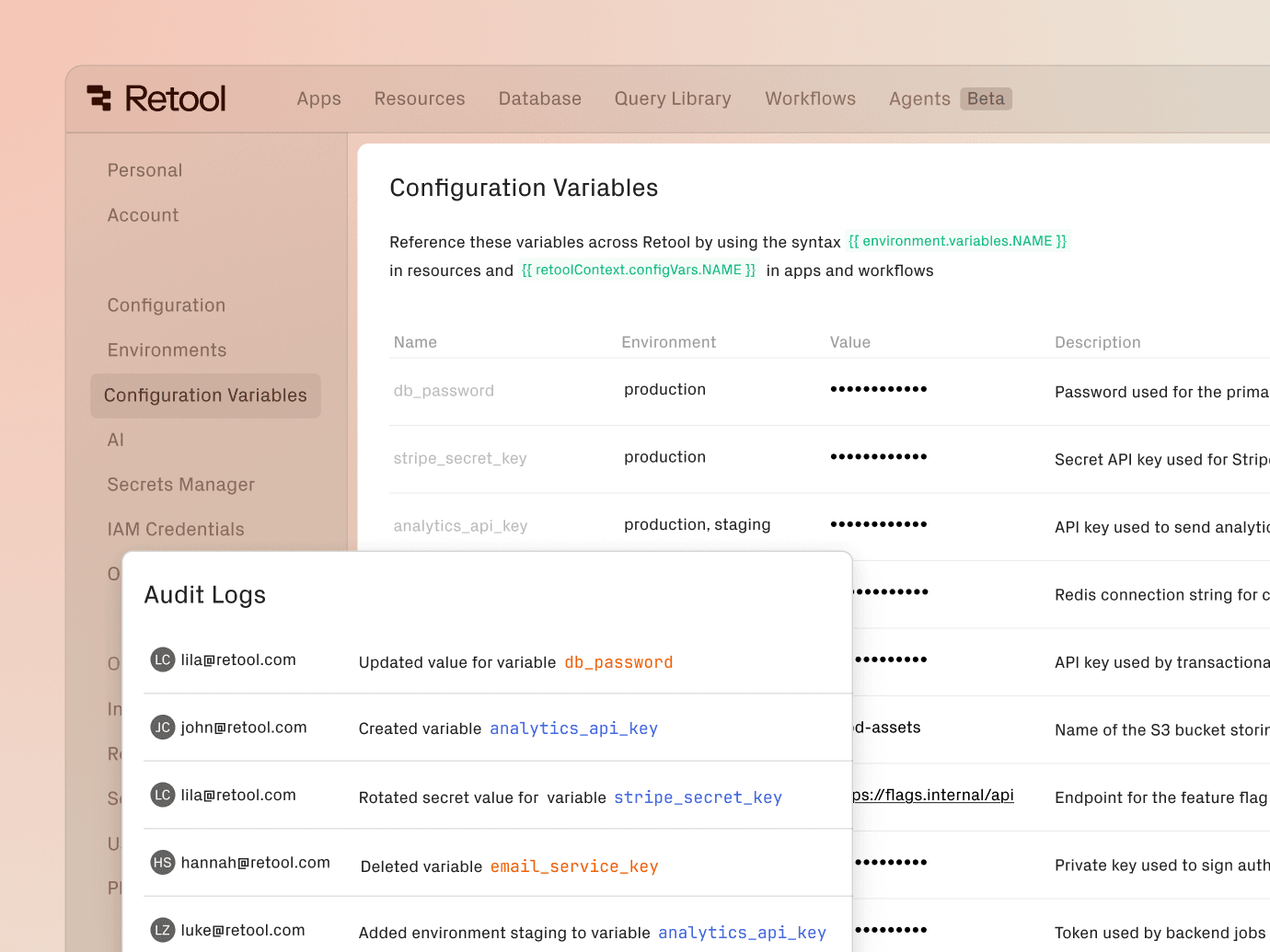Click lila@retool.com on the db_password log row

[238, 660]
